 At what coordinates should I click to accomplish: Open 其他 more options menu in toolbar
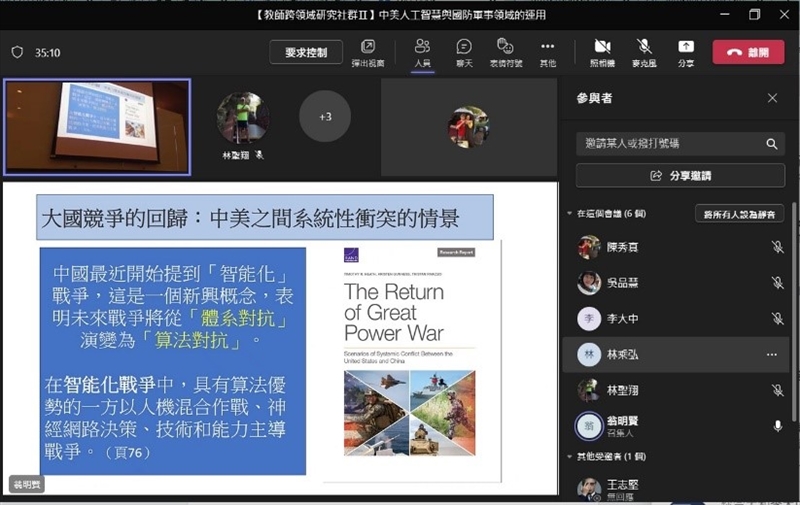[x=547, y=51]
